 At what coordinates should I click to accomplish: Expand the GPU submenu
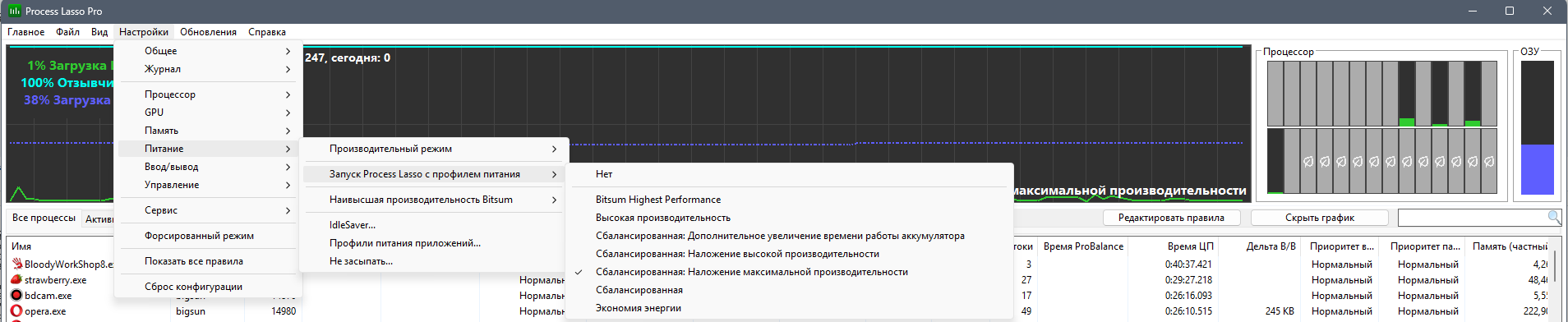208,113
